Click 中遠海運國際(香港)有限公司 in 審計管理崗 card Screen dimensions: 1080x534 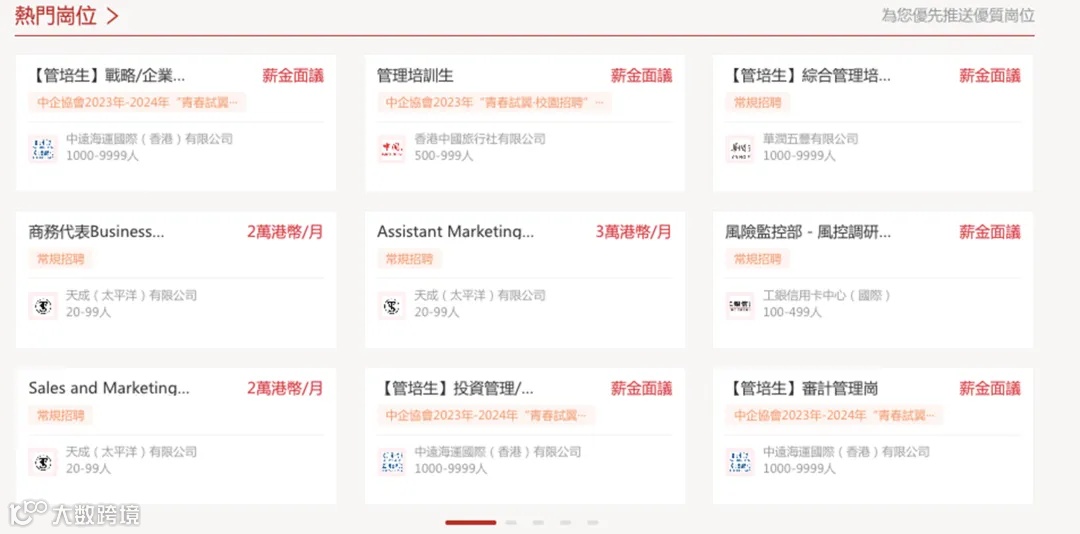click(x=847, y=452)
